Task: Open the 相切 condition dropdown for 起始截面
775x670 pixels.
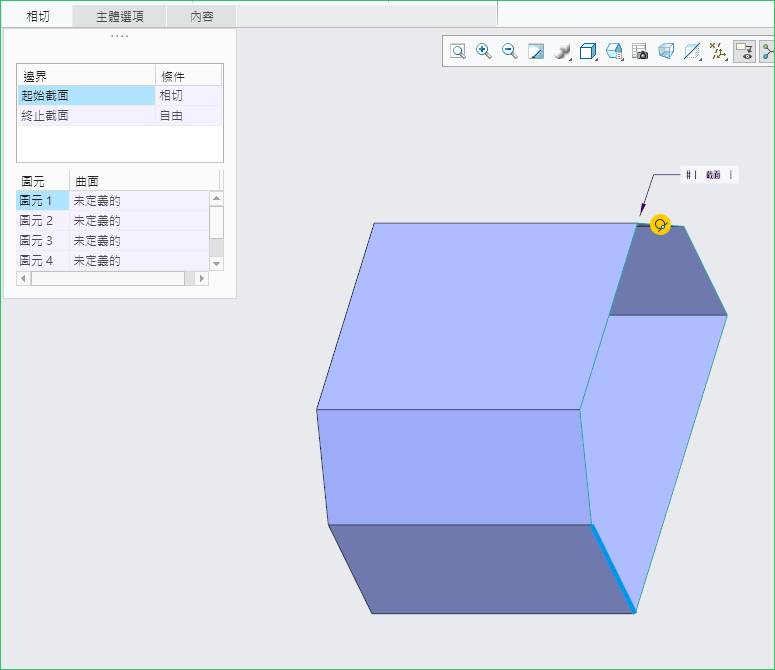Action: [188, 96]
